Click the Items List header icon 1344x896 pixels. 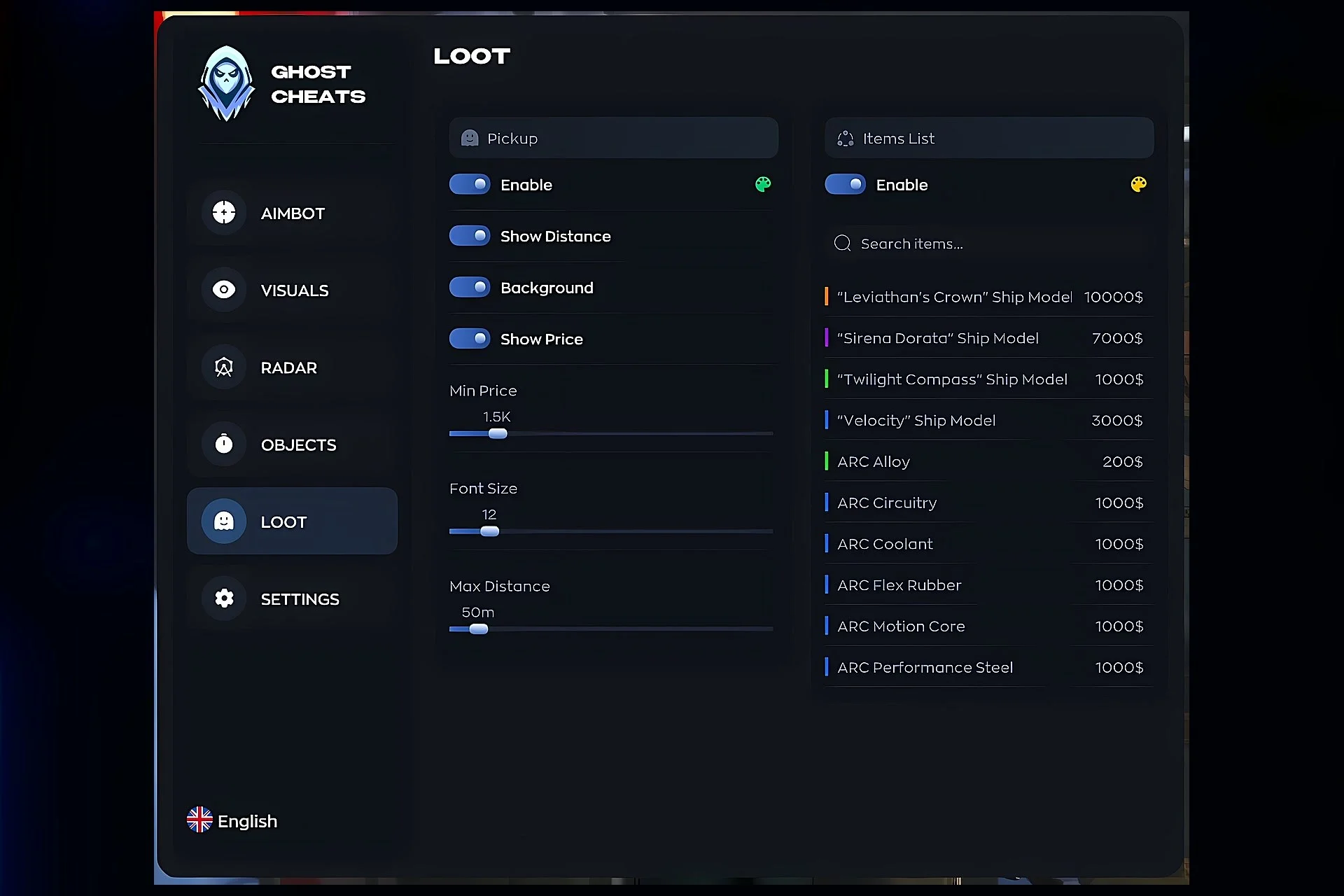click(845, 139)
